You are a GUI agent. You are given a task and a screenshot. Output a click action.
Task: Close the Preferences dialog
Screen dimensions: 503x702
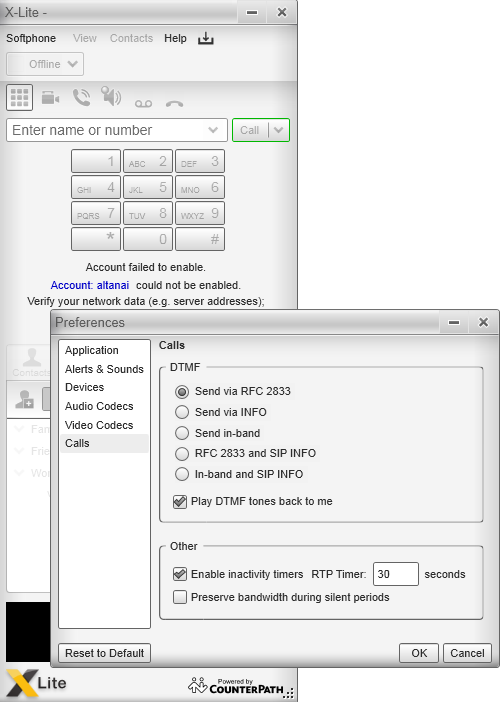coord(483,322)
